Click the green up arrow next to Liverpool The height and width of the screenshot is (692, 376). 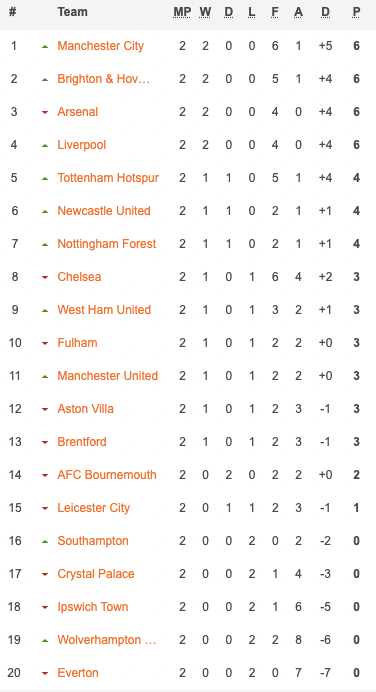click(45, 145)
